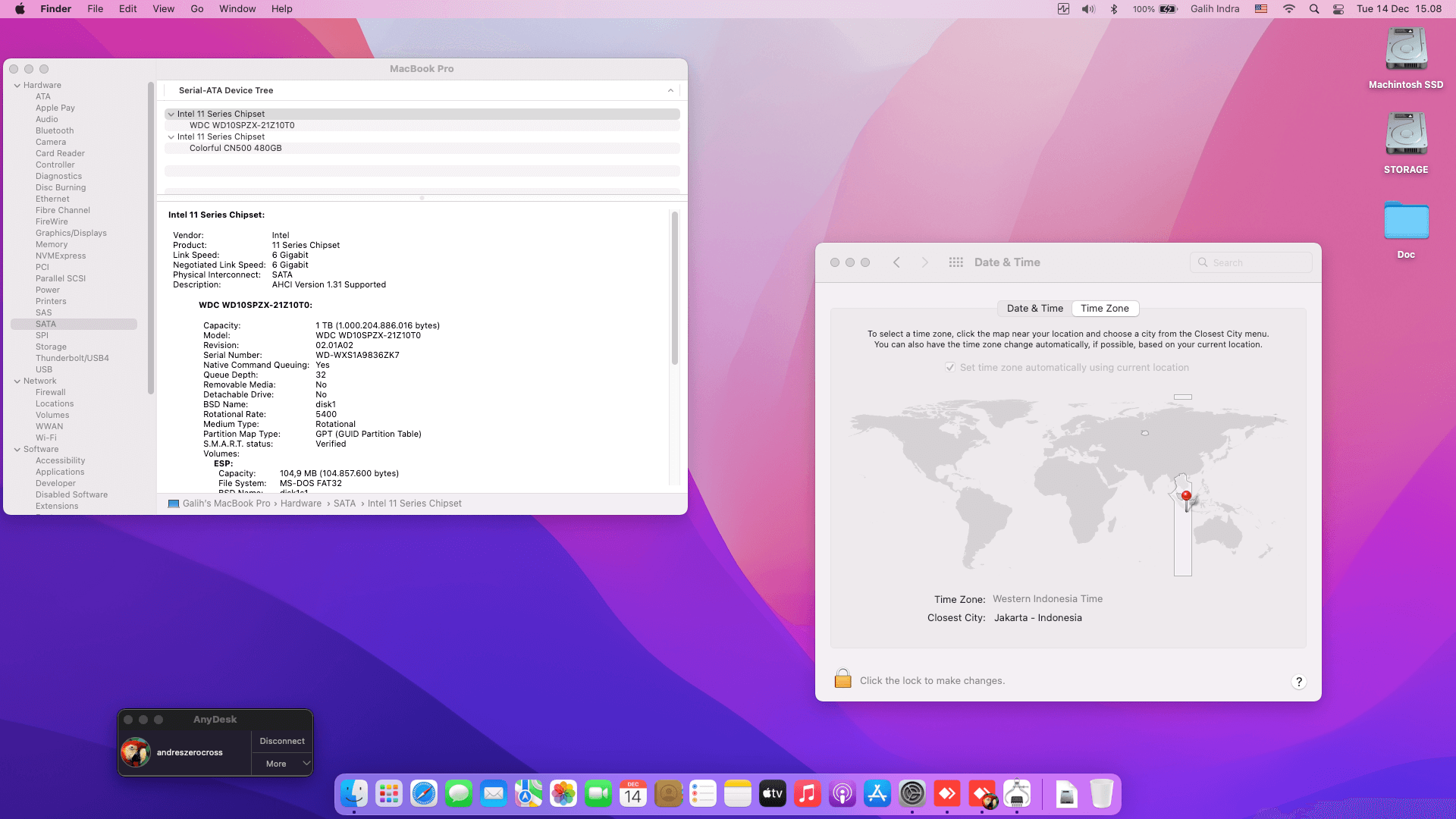1456x819 pixels.
Task: Select WDC WD10SPZX-21Z10T0 drive row
Action: point(422,126)
